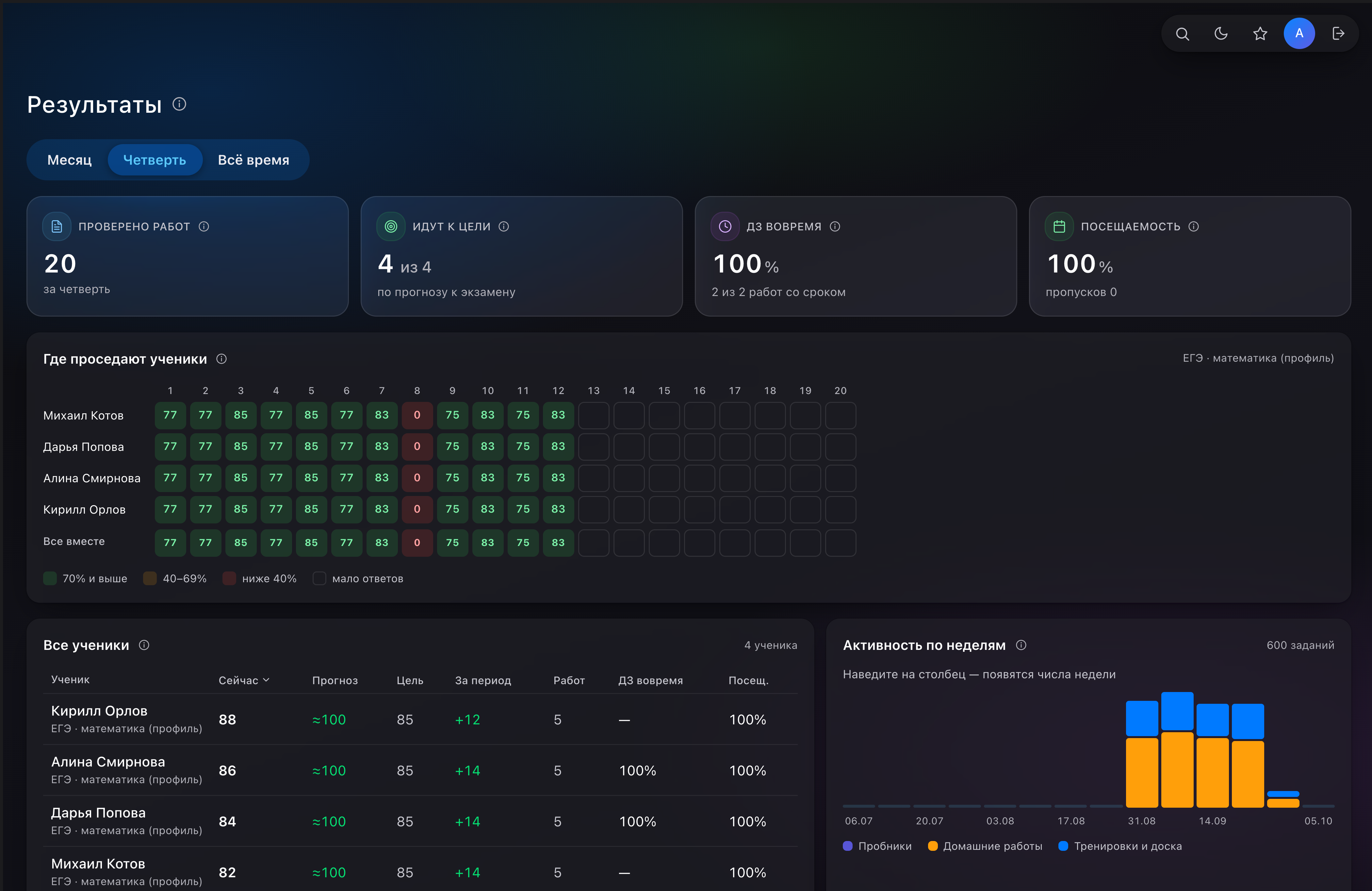Open the user avatar 'A'
Image resolution: width=1372 pixels, height=891 pixels.
coord(1299,33)
